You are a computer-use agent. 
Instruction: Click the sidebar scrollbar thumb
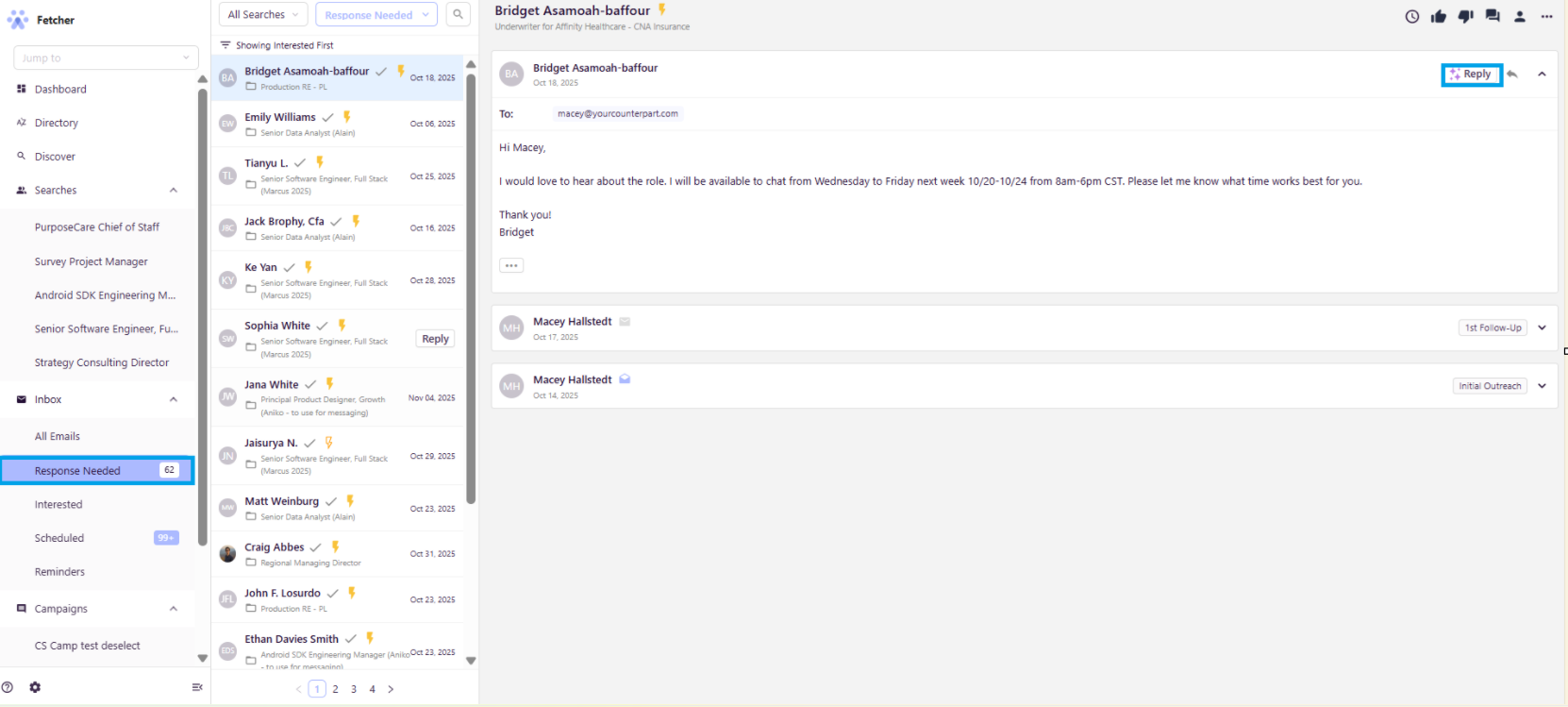coord(203,316)
